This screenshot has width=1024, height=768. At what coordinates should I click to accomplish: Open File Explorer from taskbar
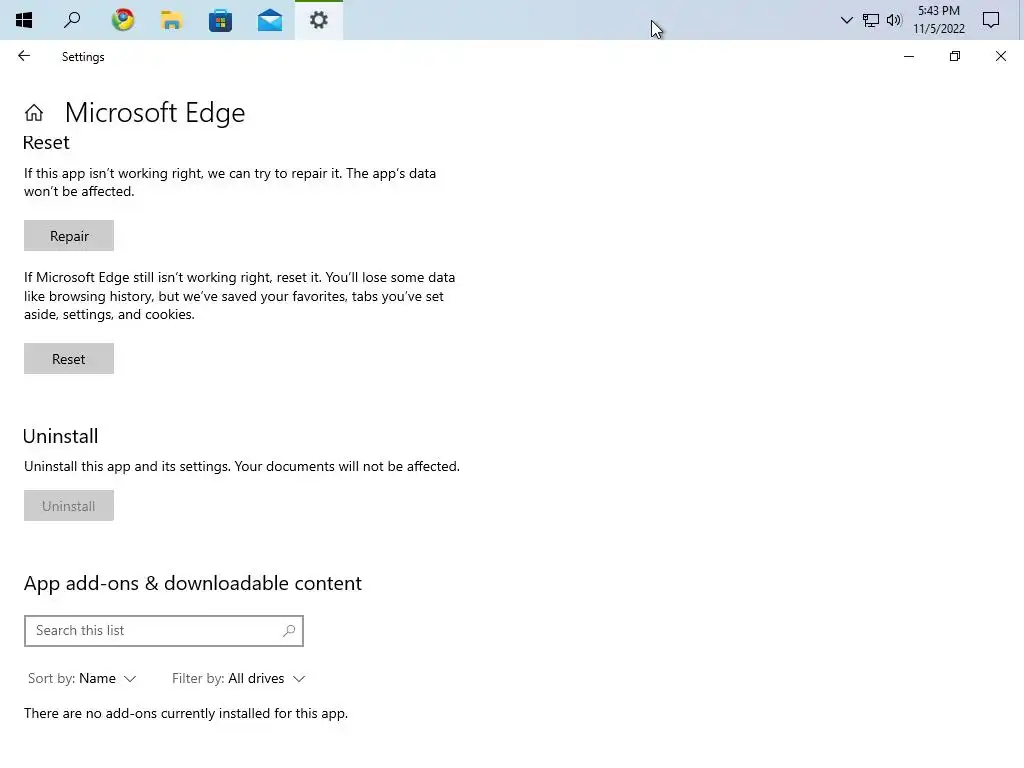tap(171, 20)
